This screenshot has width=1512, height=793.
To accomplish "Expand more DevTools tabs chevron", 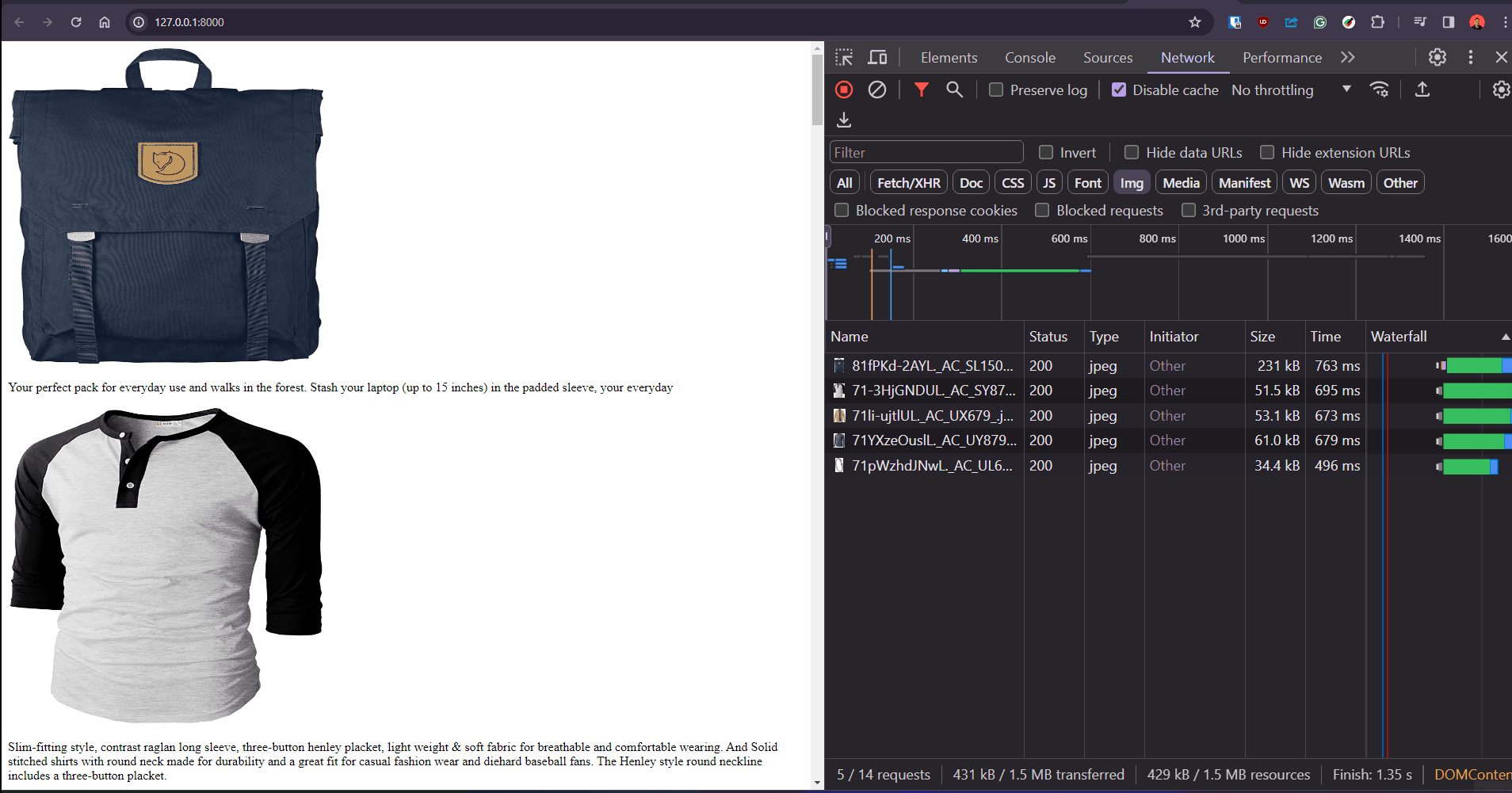I will (x=1348, y=58).
